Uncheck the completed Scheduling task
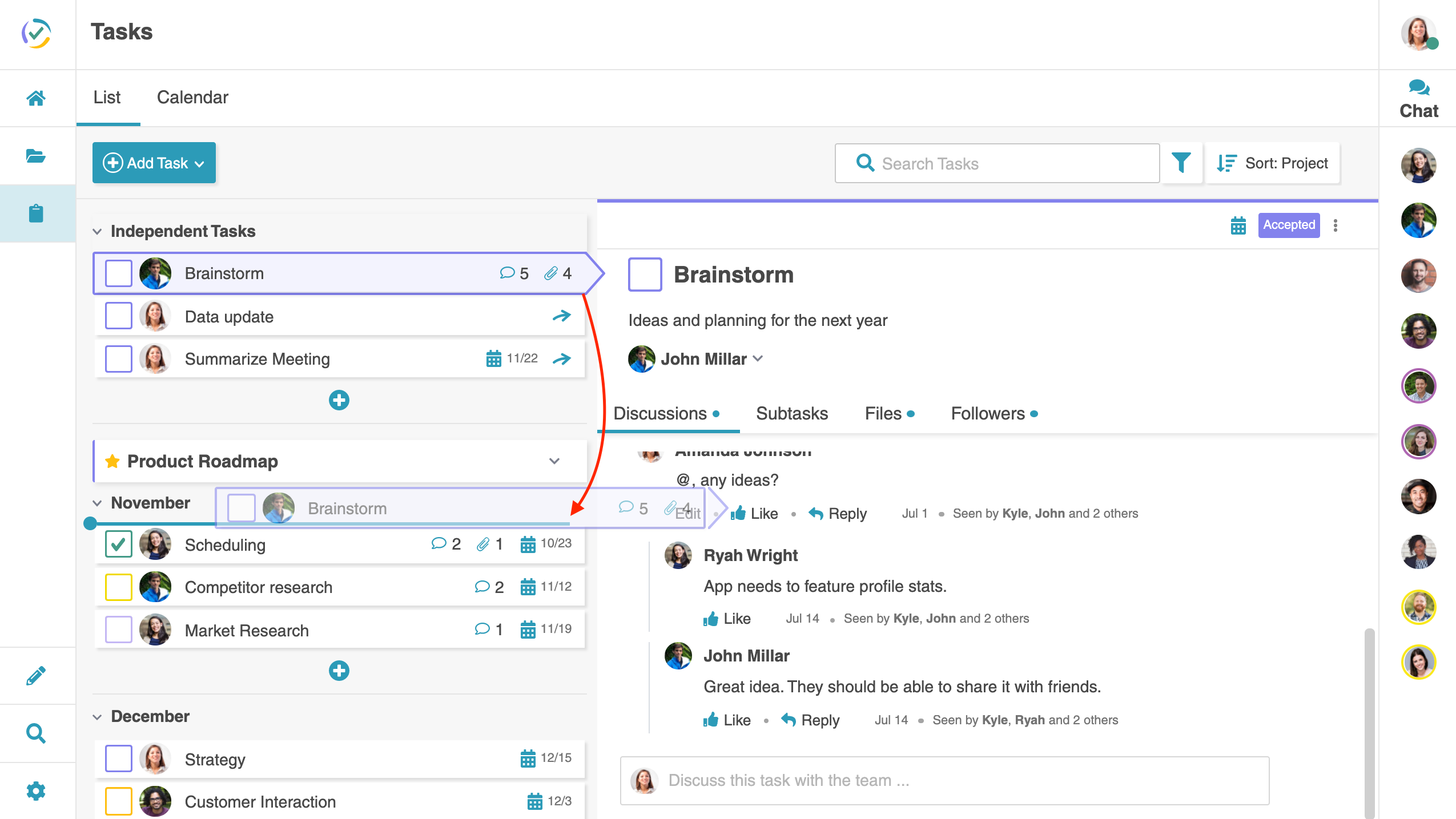The width and height of the screenshot is (1456, 819). [x=118, y=544]
